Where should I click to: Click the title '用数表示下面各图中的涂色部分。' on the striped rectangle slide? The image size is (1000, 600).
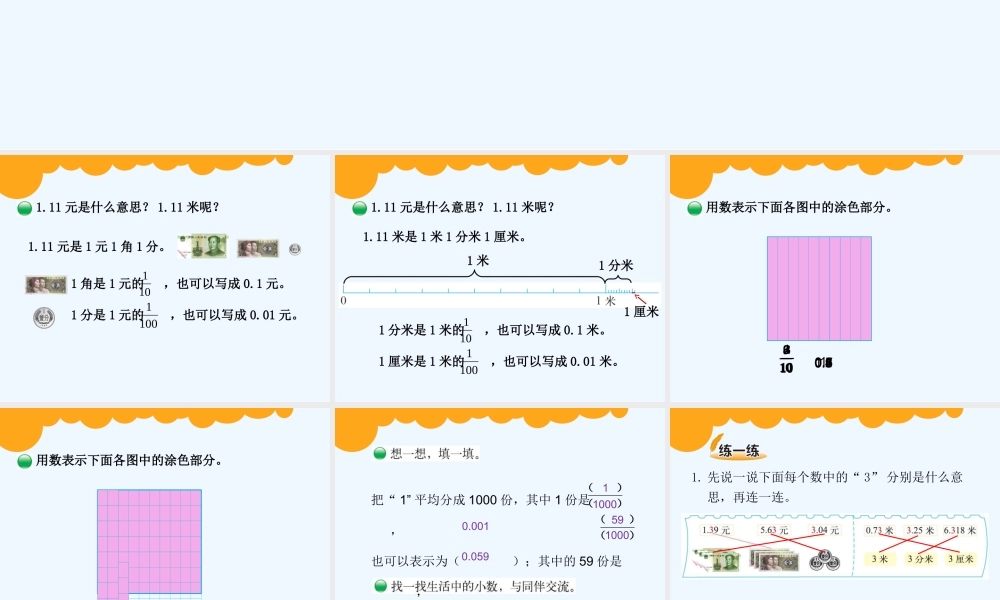tap(800, 208)
